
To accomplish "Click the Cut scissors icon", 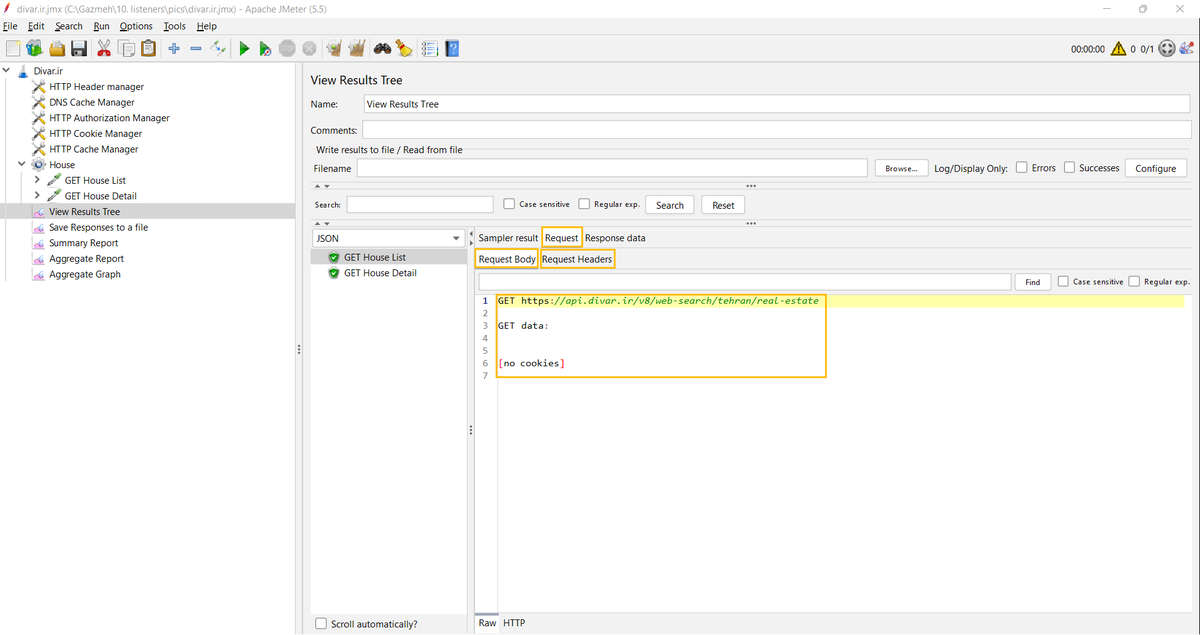I will (x=104, y=48).
